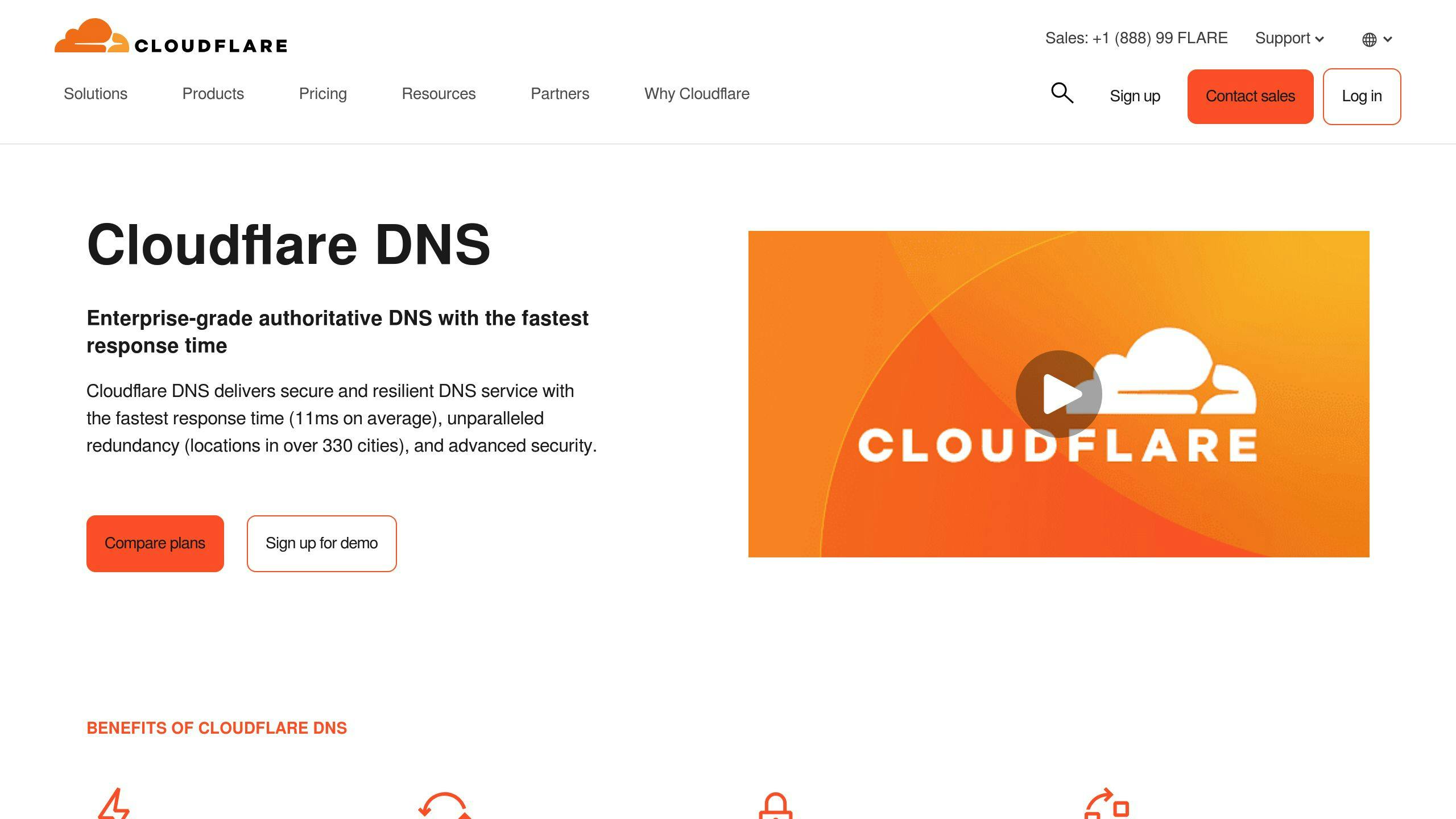Click the sales phone number link

click(x=1136, y=38)
